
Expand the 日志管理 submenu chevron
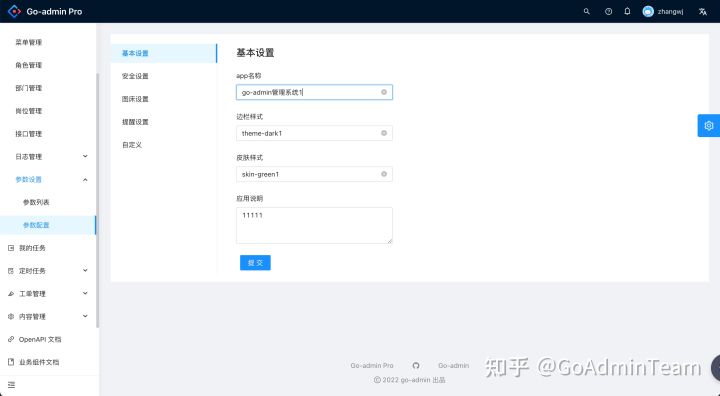(x=85, y=156)
